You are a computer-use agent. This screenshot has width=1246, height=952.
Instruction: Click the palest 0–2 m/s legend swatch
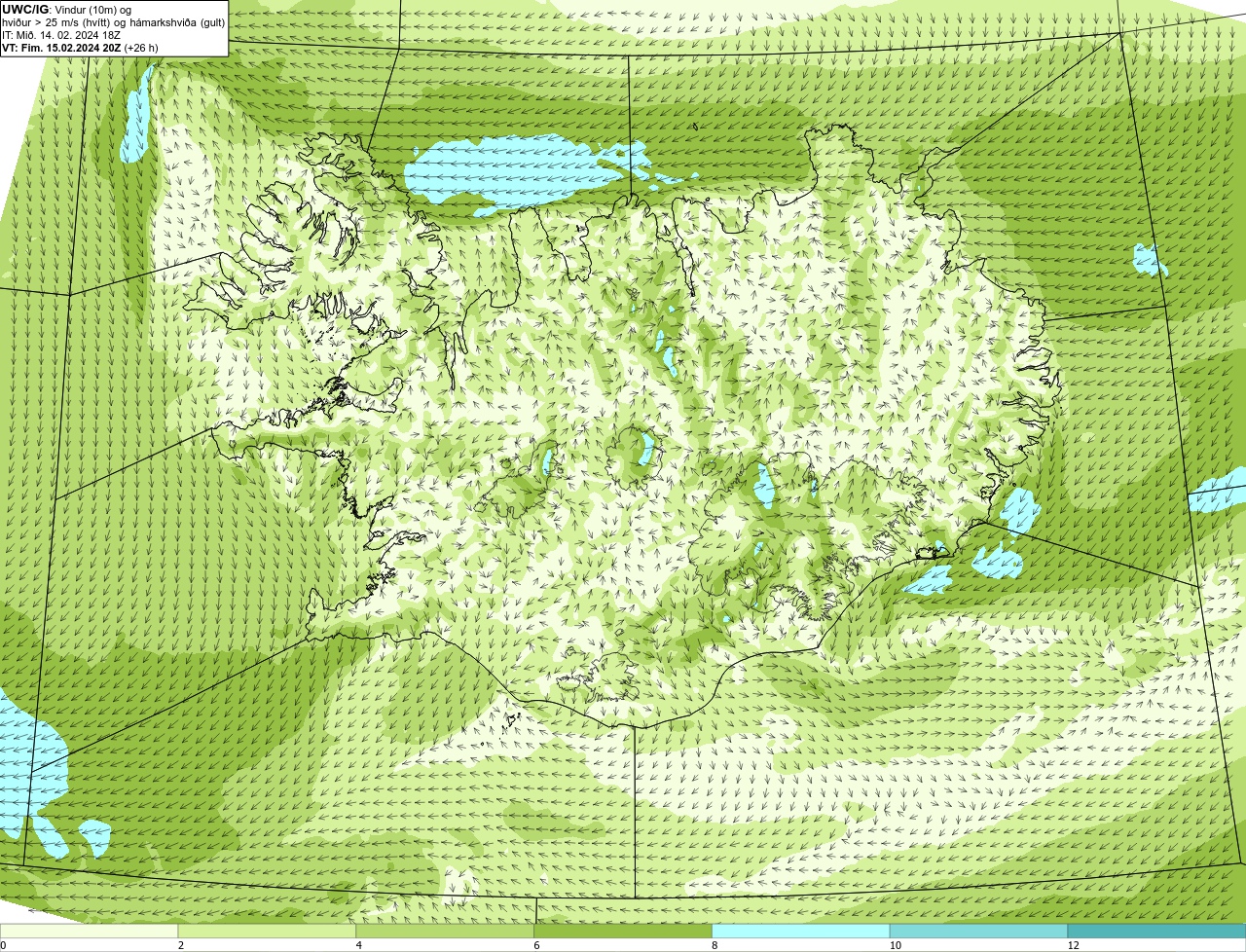(x=90, y=931)
